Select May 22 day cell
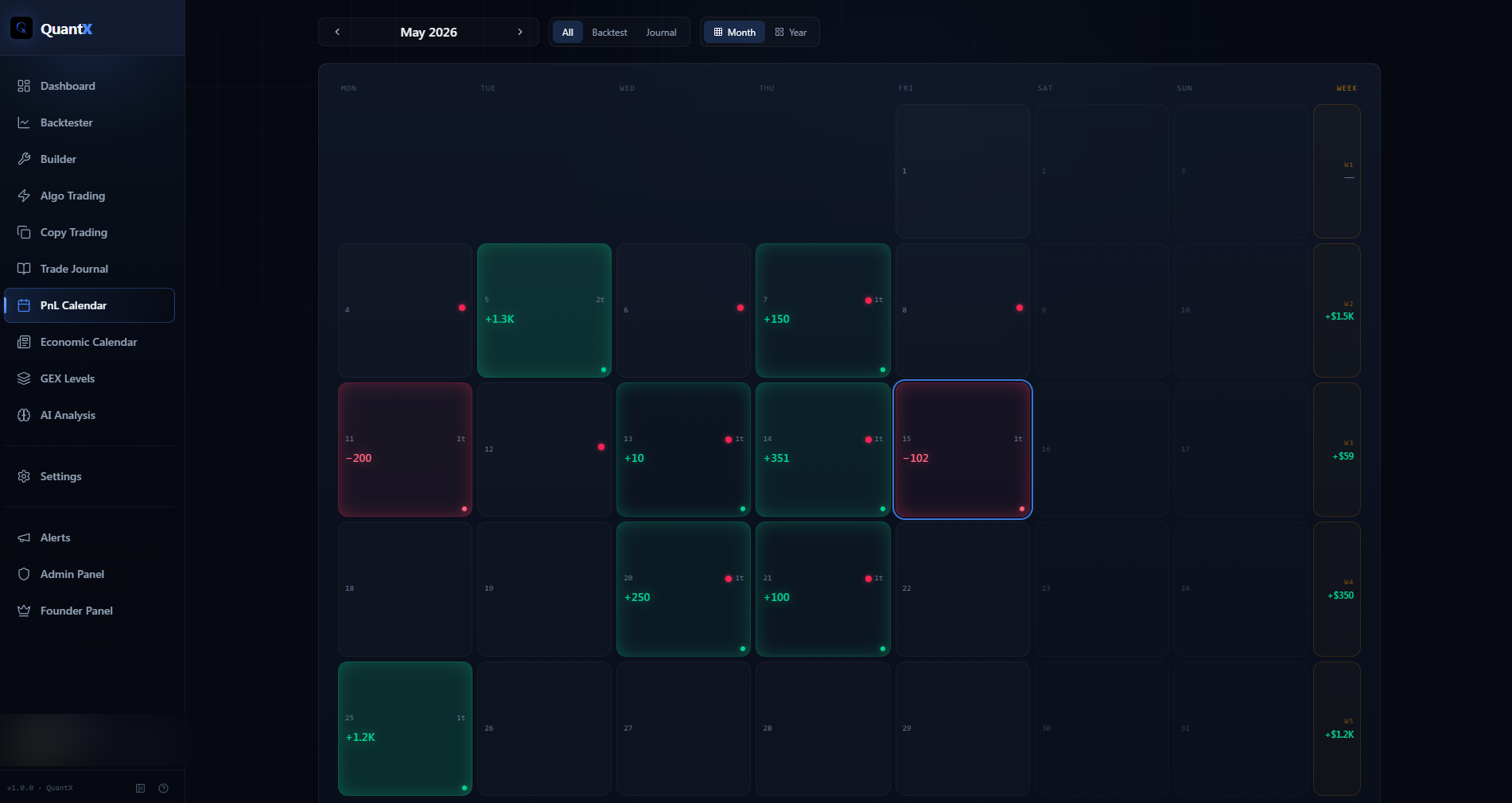1512x803 pixels. (x=962, y=589)
